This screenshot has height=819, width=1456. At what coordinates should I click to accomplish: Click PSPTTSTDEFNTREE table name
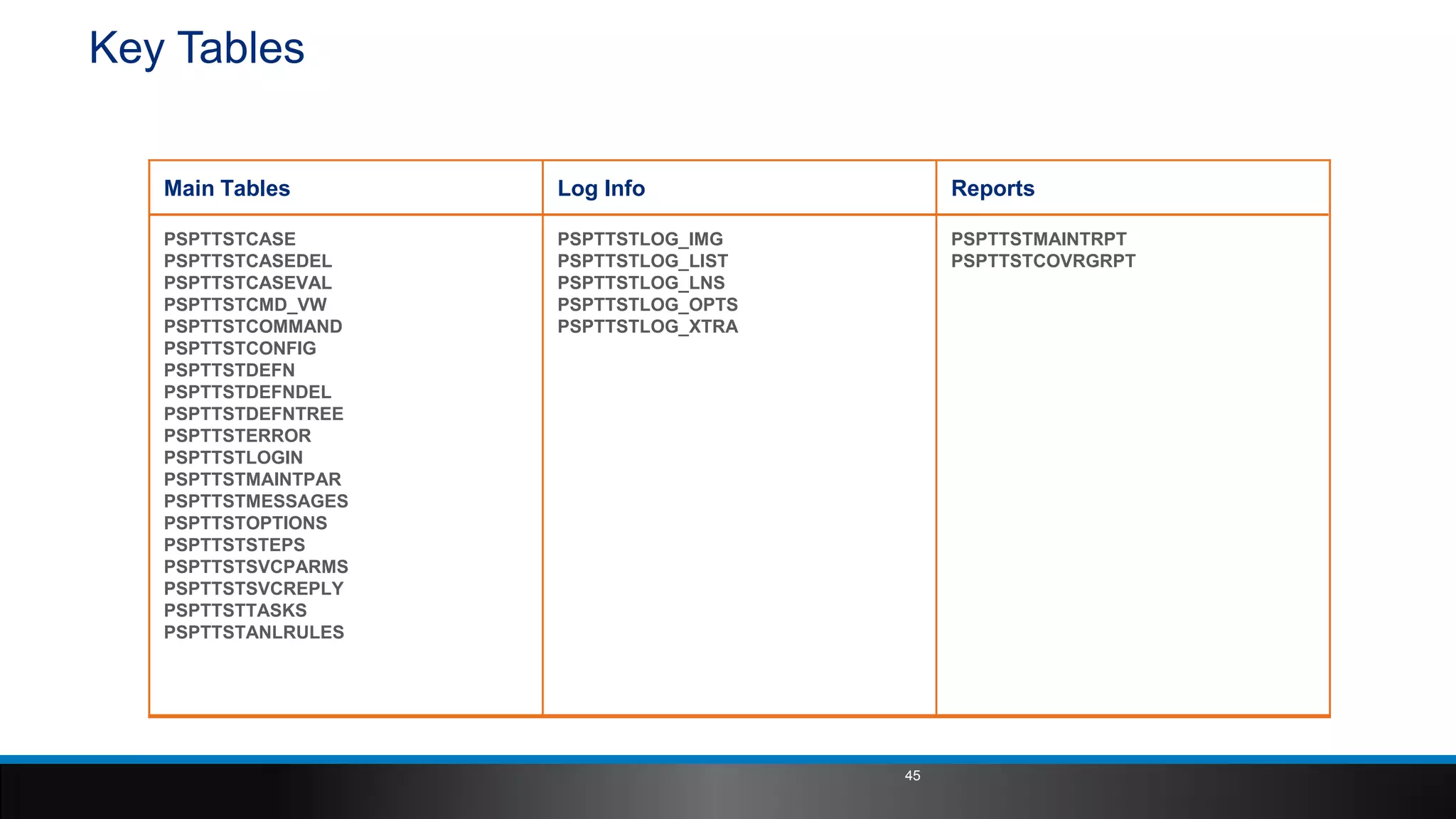(254, 414)
